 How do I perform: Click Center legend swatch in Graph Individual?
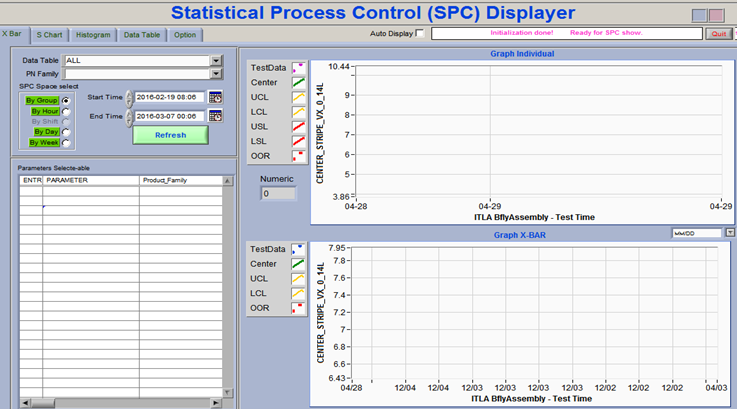[298, 83]
